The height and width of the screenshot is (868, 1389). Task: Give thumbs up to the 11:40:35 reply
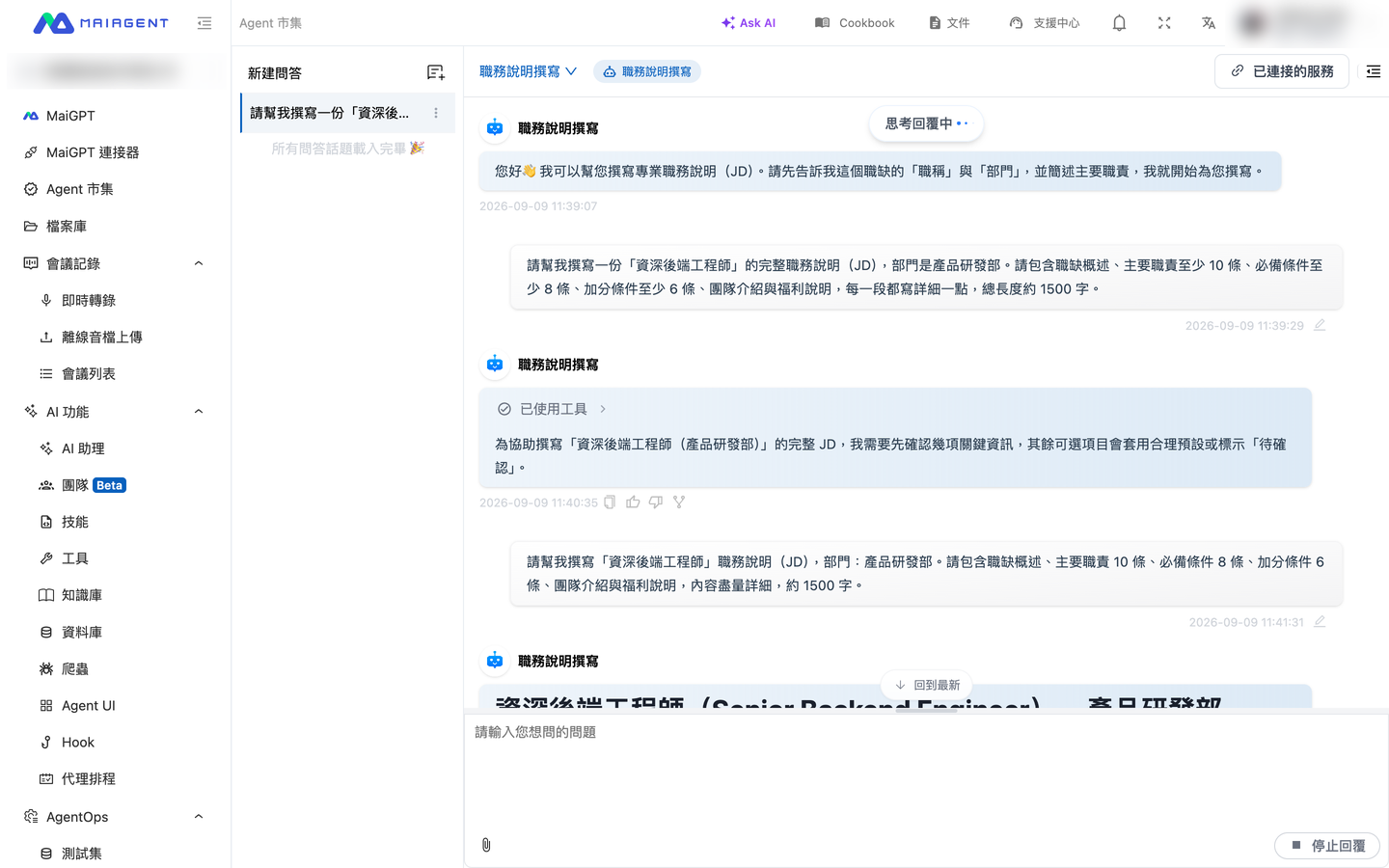633,502
